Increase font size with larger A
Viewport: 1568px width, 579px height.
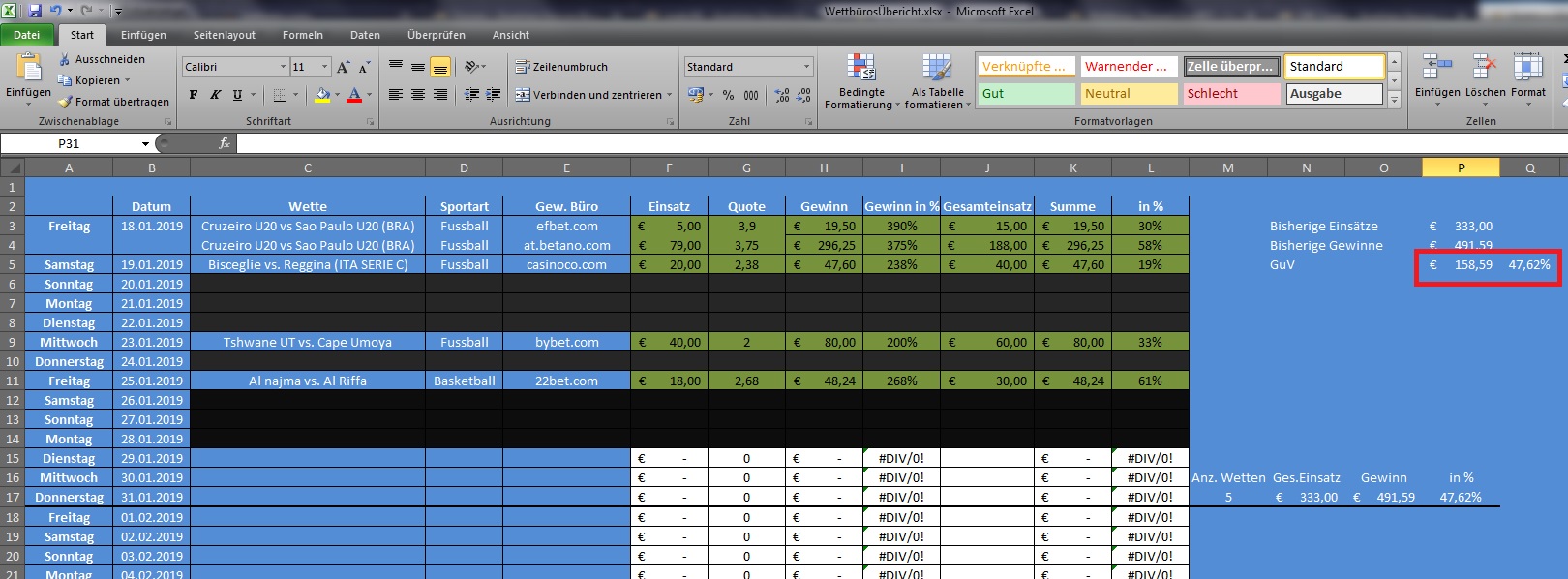tap(344, 67)
